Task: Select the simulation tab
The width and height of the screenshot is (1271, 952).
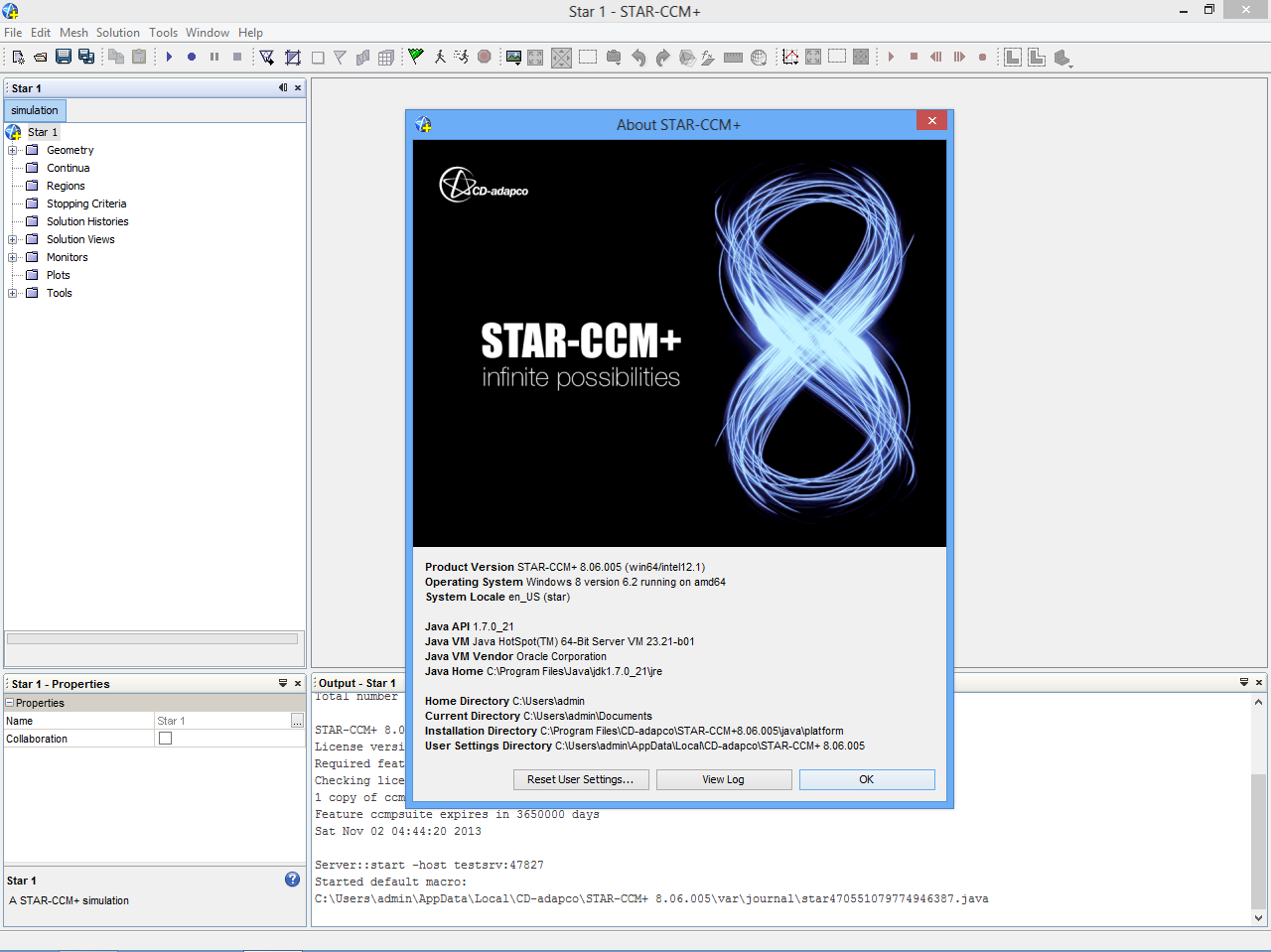Action: pyautogui.click(x=35, y=110)
